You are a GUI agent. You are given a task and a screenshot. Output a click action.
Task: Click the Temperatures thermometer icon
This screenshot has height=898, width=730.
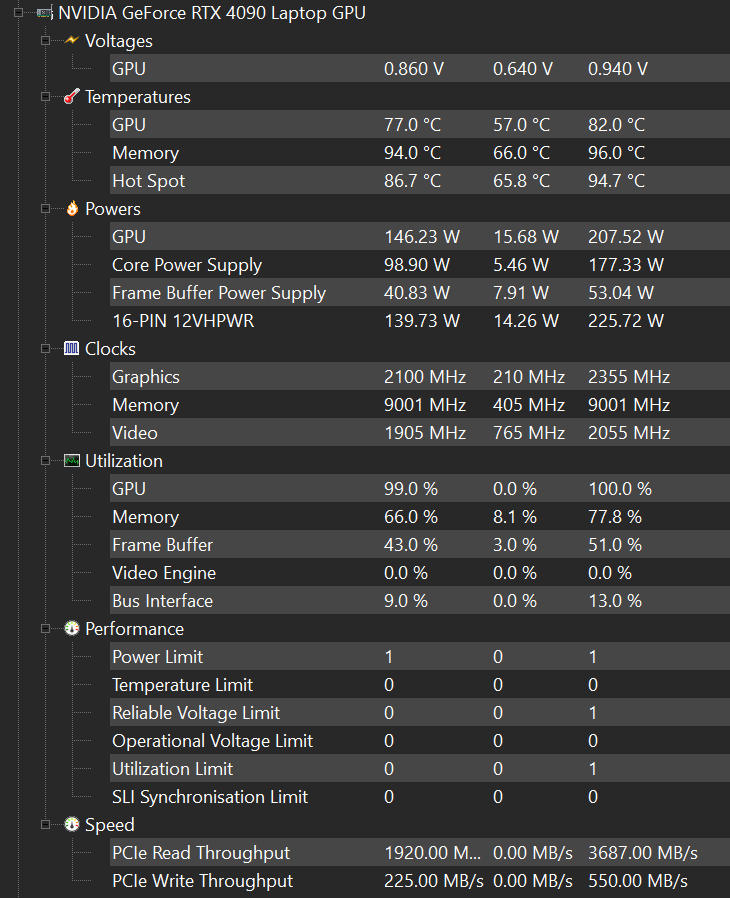point(72,97)
